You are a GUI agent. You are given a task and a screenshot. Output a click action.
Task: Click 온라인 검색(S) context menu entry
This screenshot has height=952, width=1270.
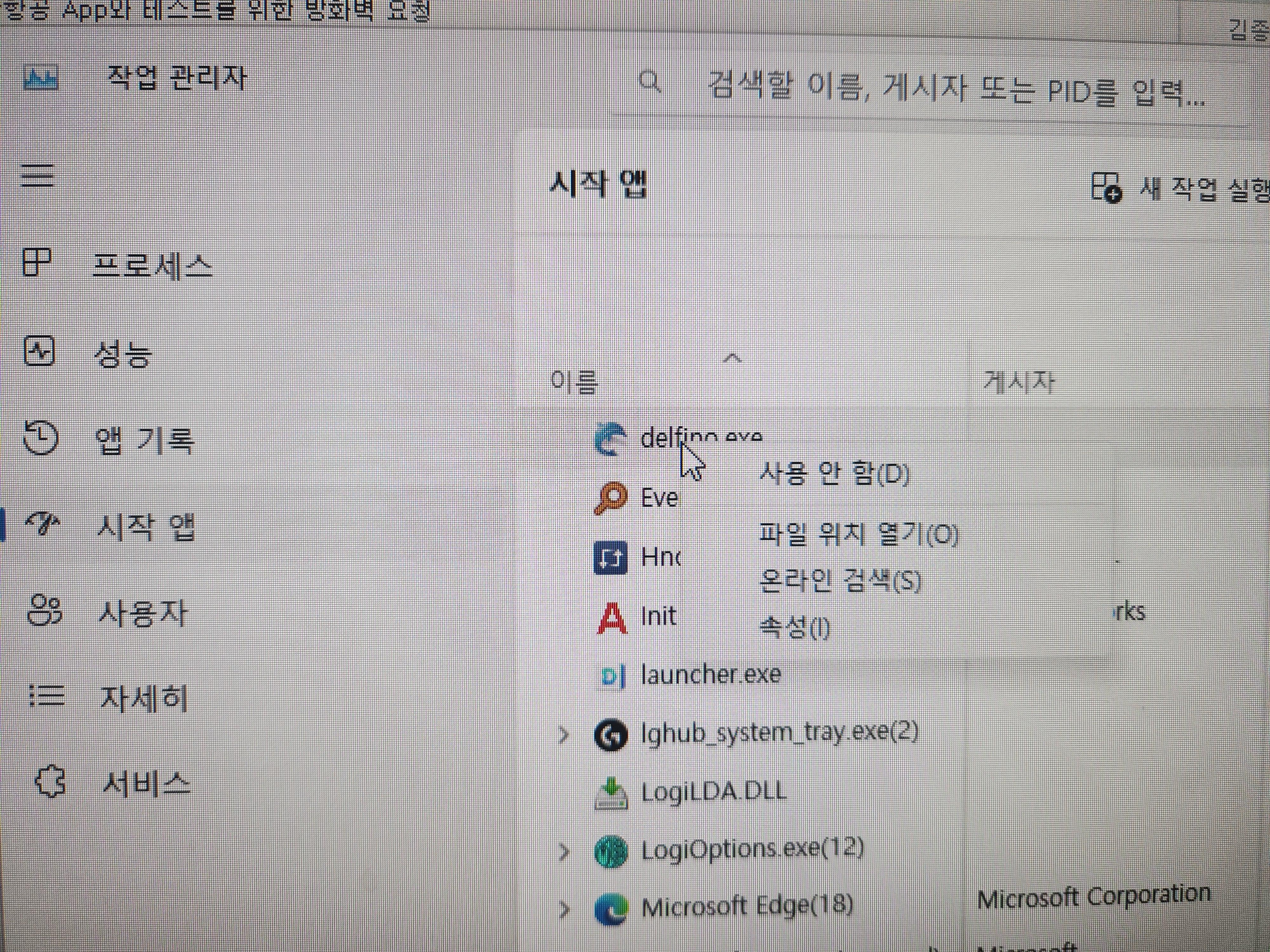tap(839, 581)
